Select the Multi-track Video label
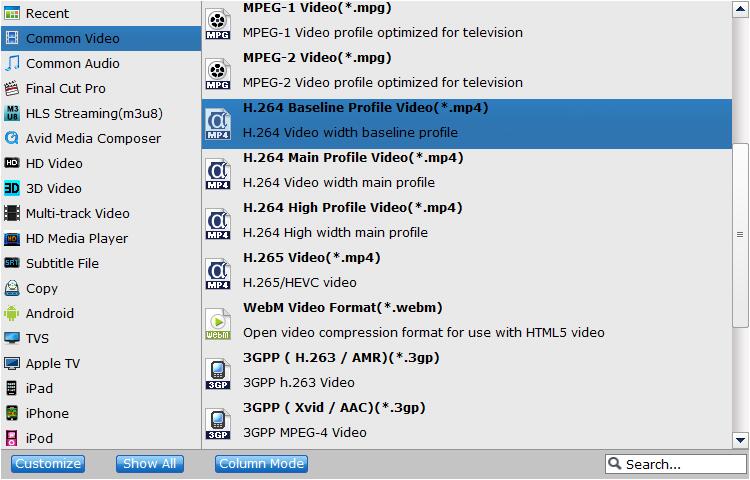Screen dimensions: 750x480 tap(77, 213)
